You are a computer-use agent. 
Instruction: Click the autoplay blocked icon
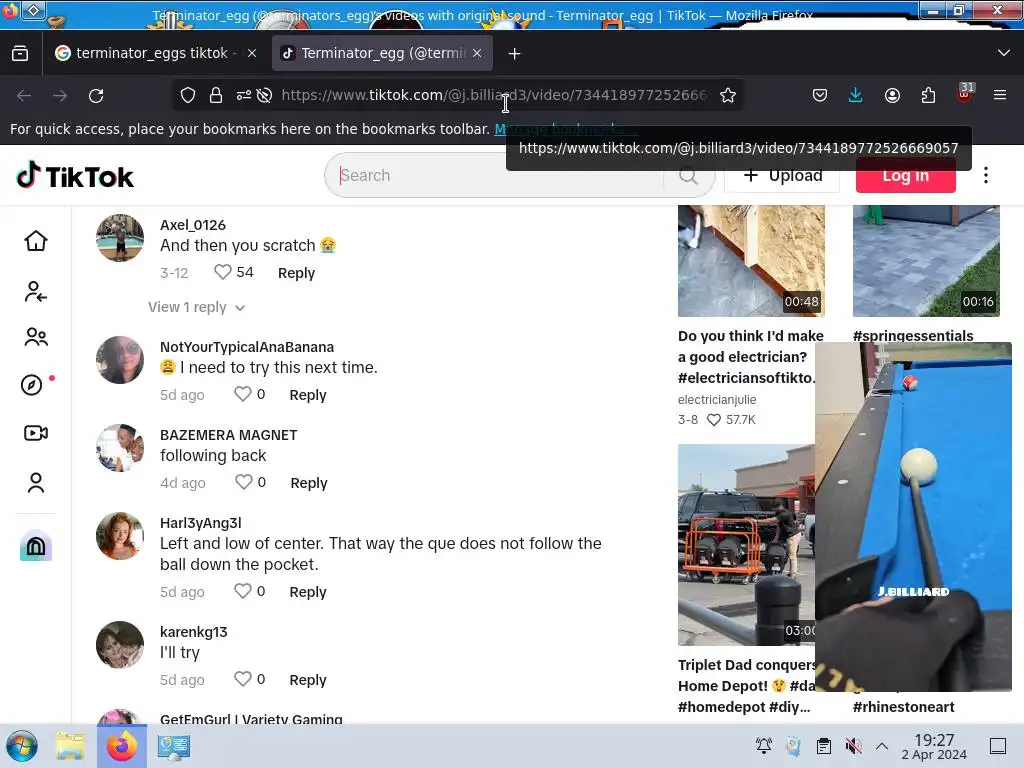(x=264, y=95)
